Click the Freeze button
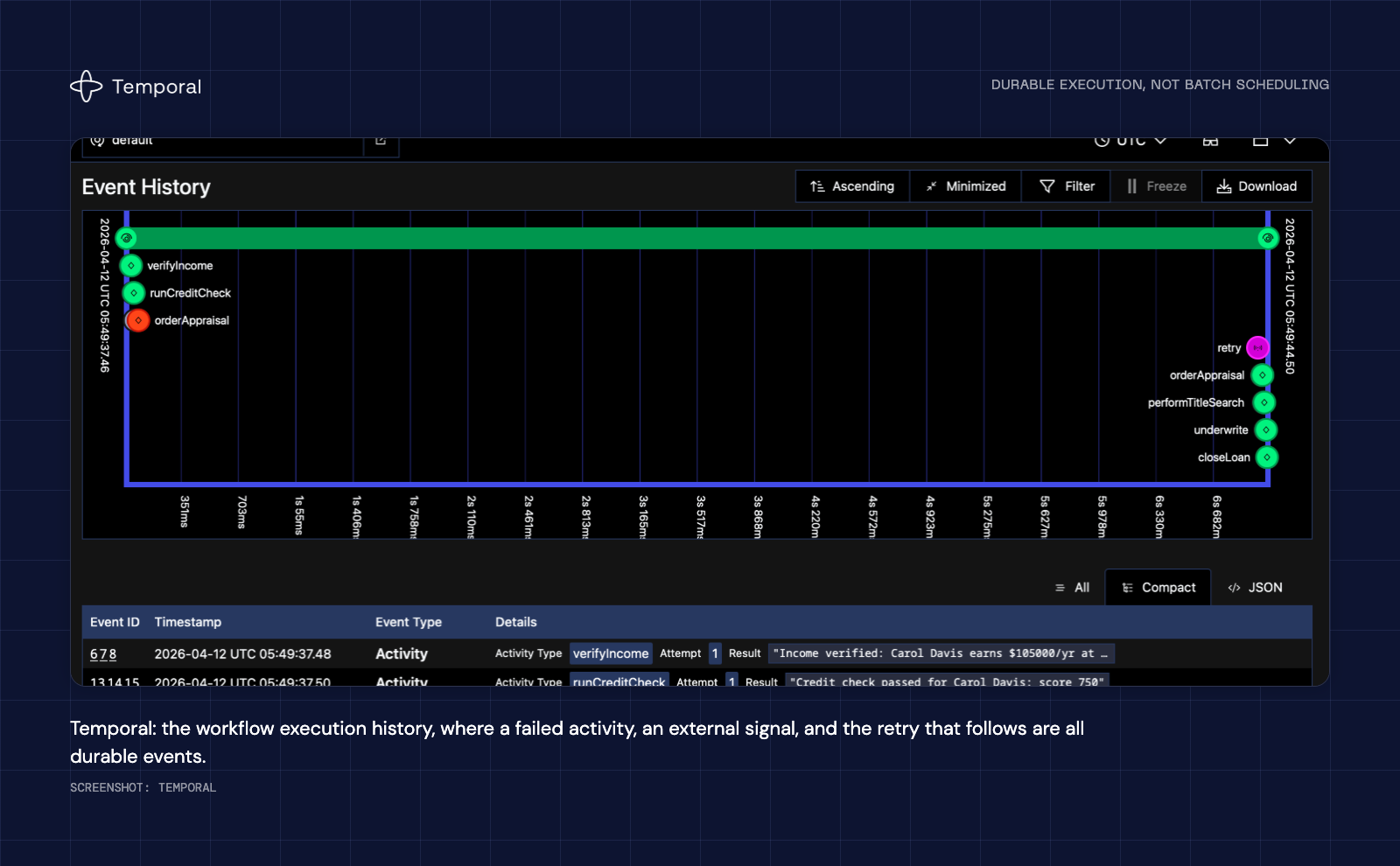 [1157, 186]
